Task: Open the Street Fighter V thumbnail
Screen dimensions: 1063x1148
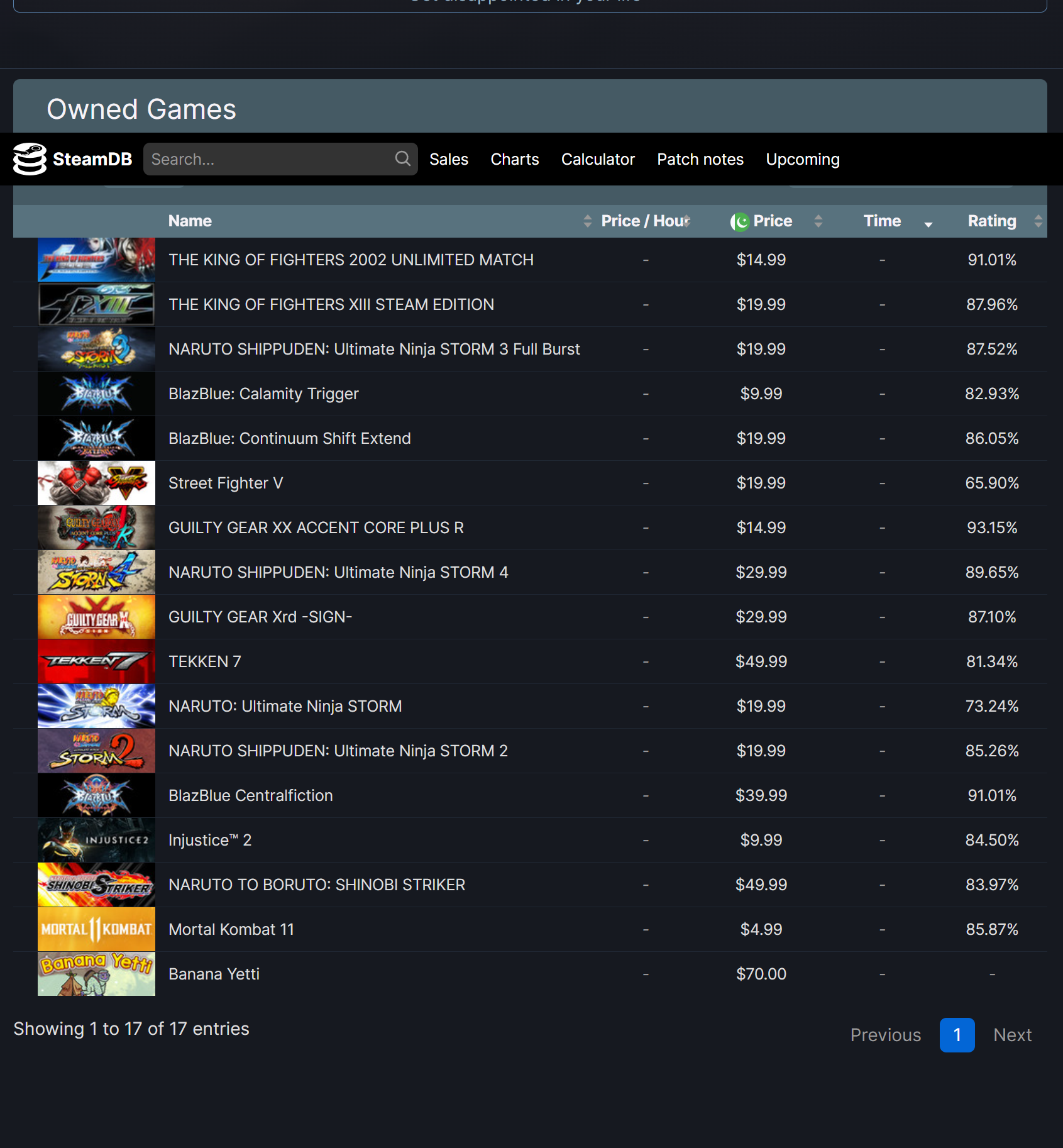Action: click(x=96, y=483)
